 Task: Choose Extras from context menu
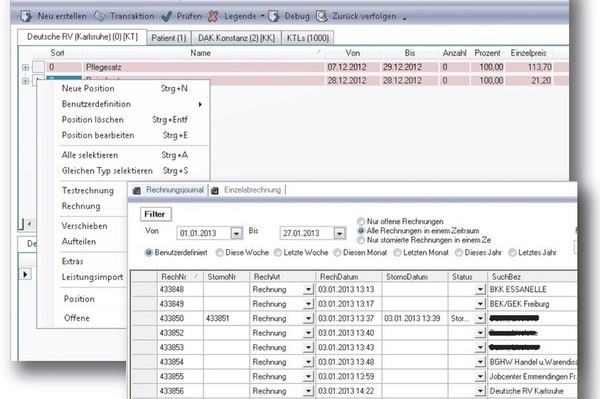pos(73,262)
